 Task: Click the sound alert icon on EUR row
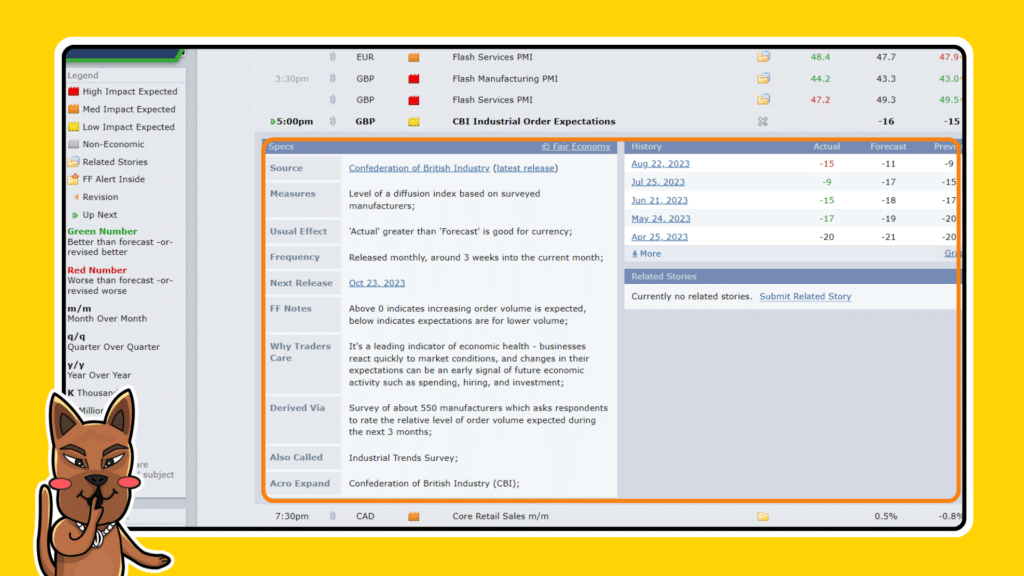pos(333,57)
